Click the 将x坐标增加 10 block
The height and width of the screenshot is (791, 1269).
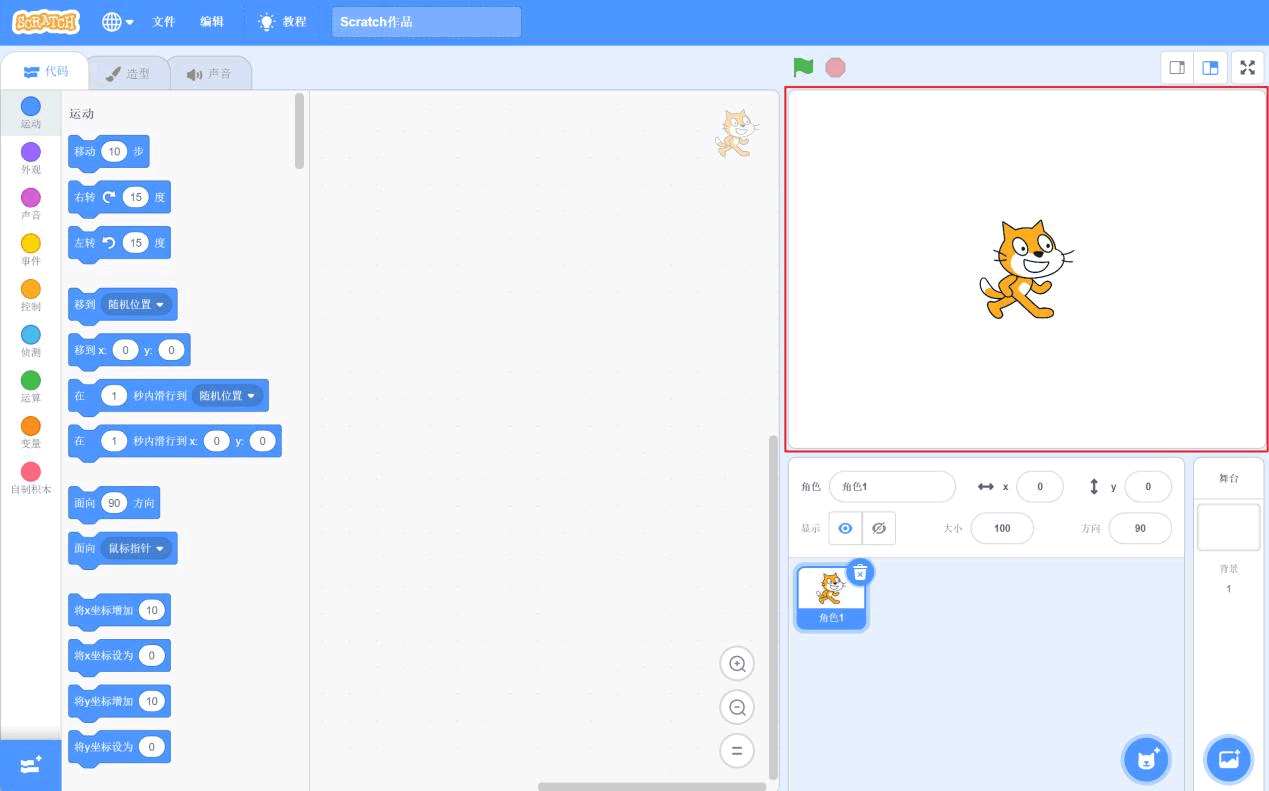(119, 610)
